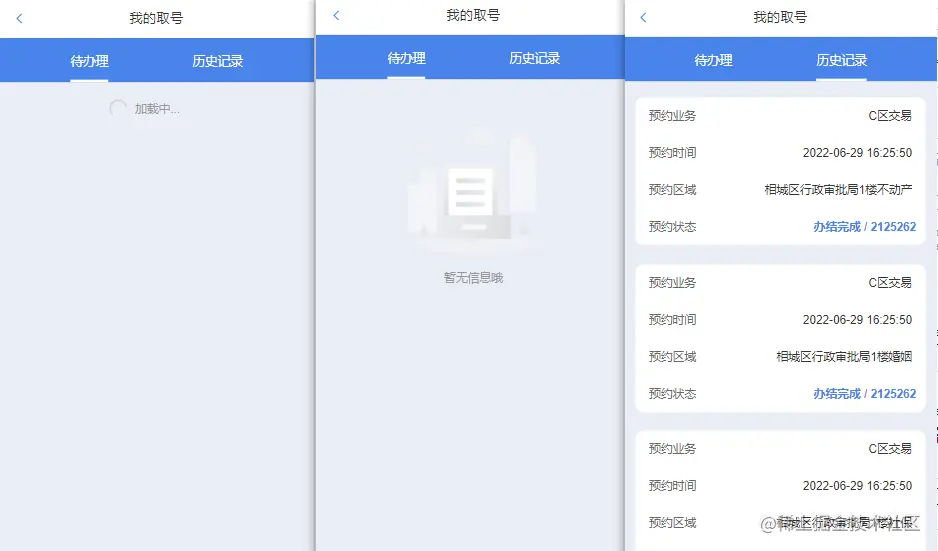
Task: Click the loading spinner beside 加载中
Action: coord(118,108)
